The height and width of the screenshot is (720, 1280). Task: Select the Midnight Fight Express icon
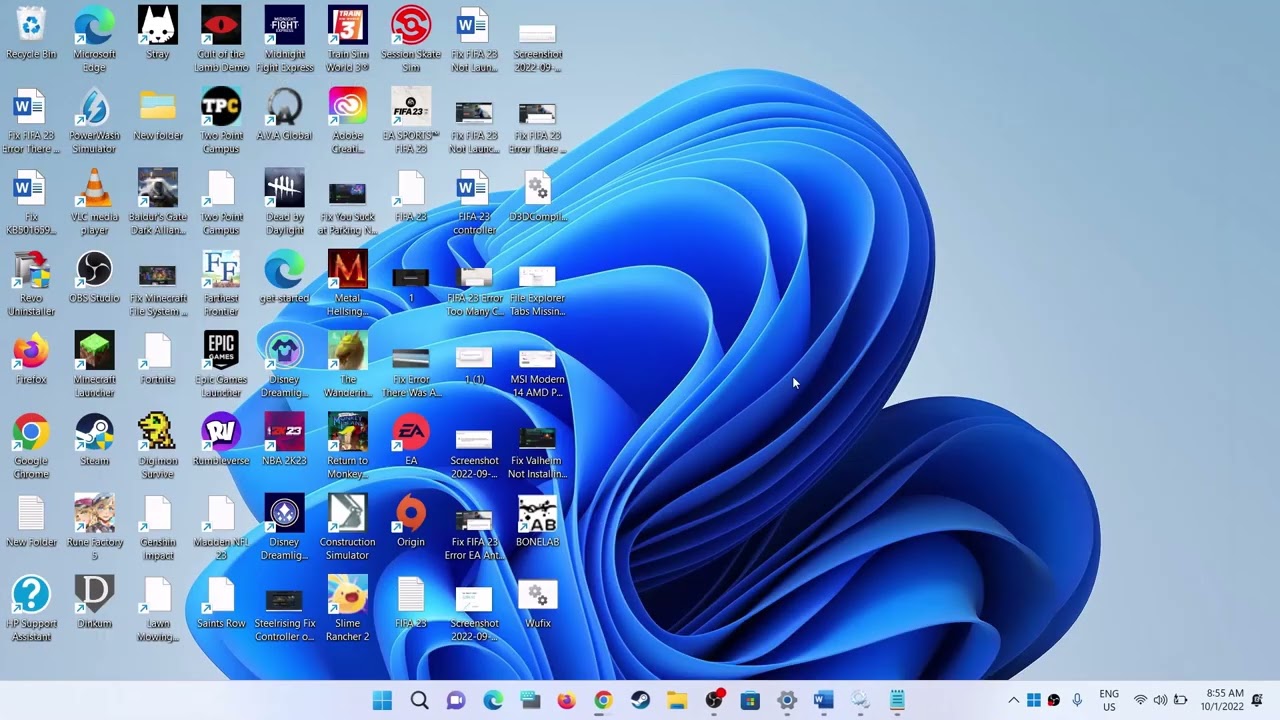tap(284, 40)
